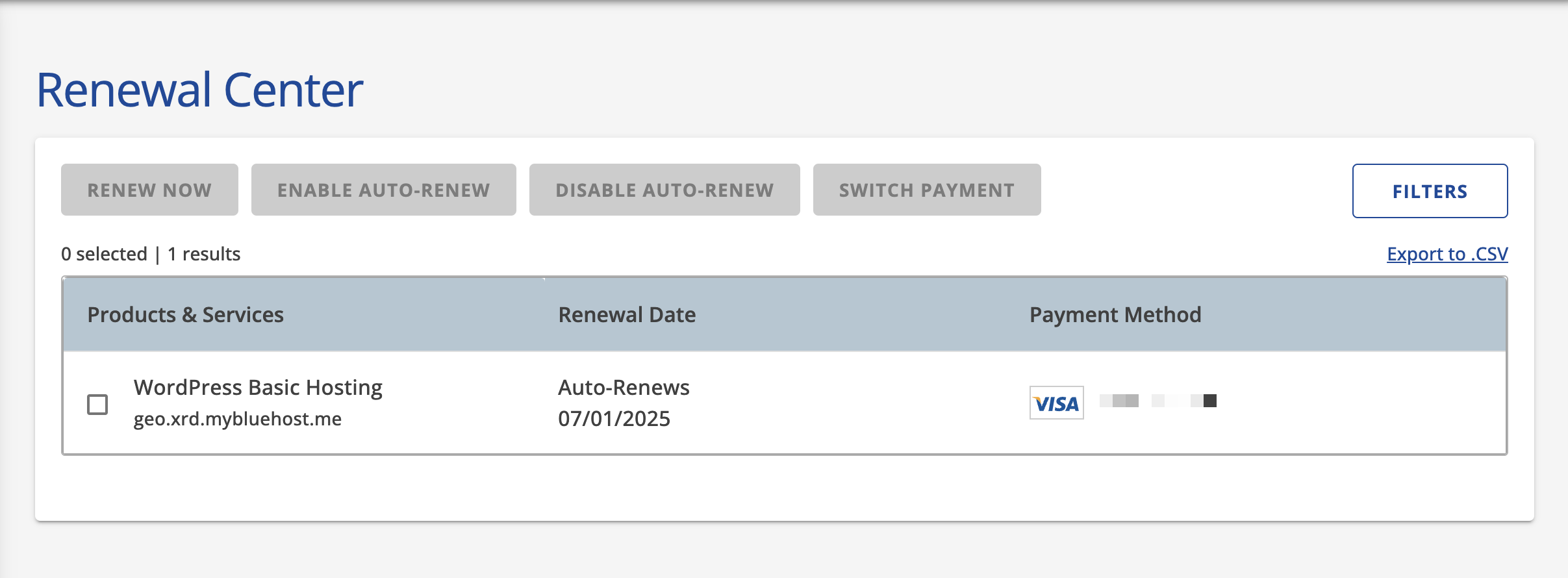Click the Switch Payment button
Viewport: 1568px width, 578px height.
(x=927, y=190)
